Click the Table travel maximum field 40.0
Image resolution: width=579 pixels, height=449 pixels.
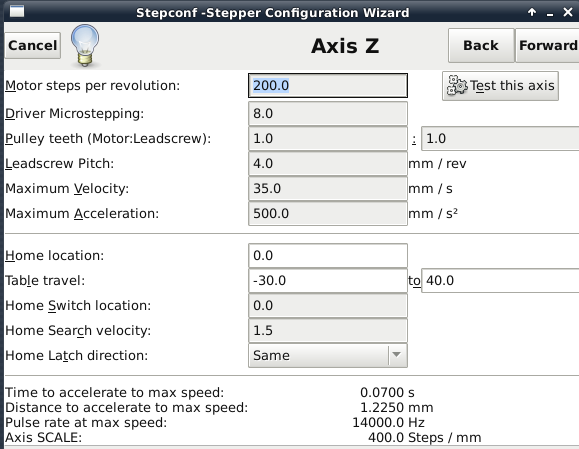[x=500, y=281]
